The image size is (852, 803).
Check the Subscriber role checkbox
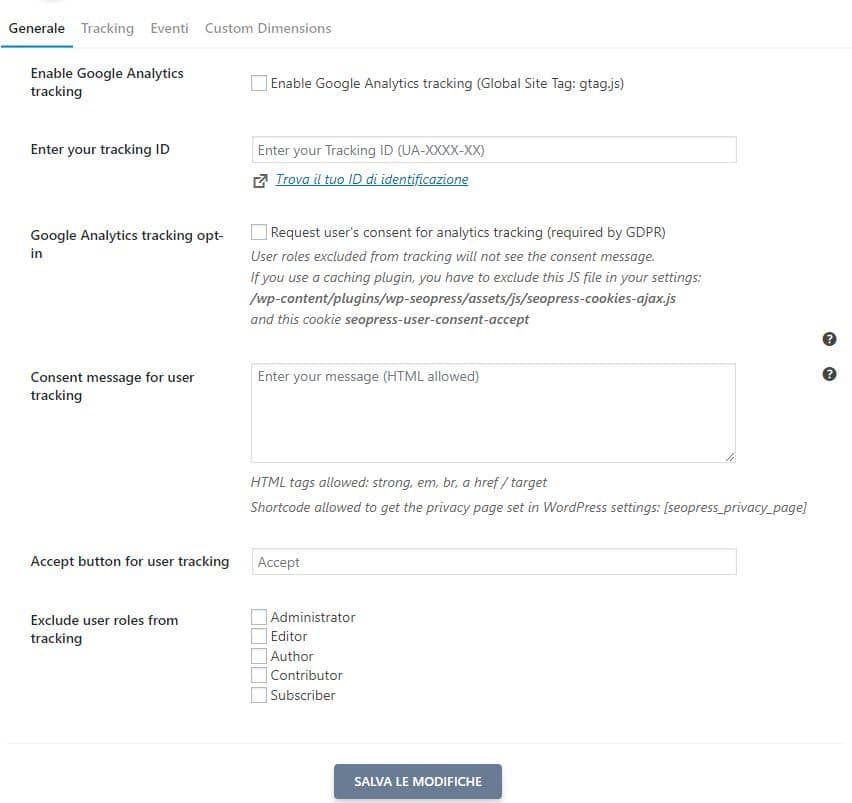[x=259, y=695]
